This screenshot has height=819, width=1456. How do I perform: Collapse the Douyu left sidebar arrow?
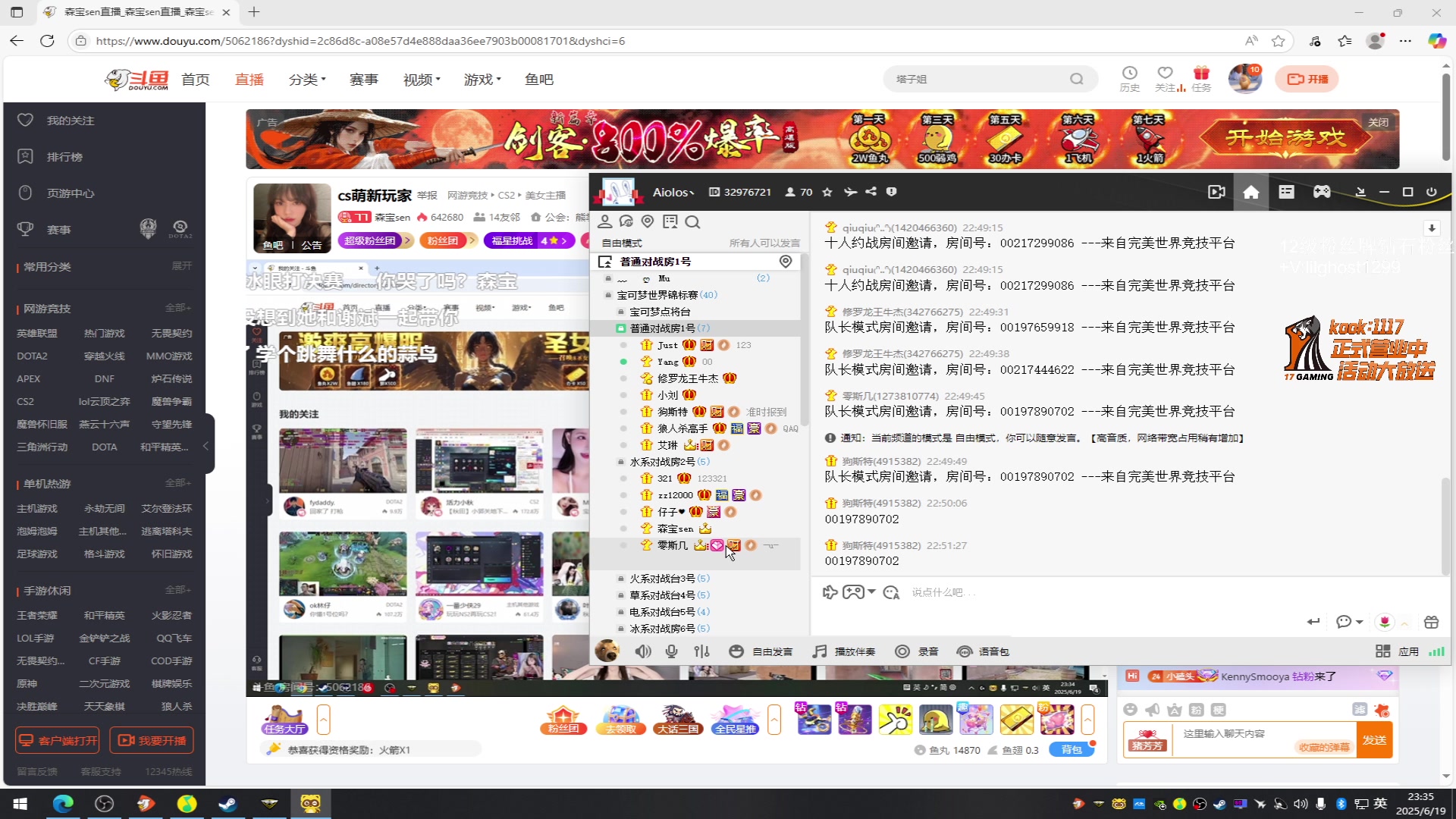point(206,447)
